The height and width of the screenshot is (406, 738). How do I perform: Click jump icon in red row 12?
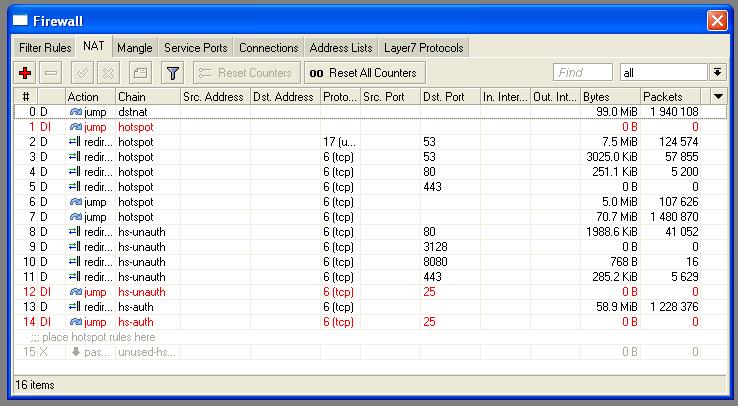point(75,292)
